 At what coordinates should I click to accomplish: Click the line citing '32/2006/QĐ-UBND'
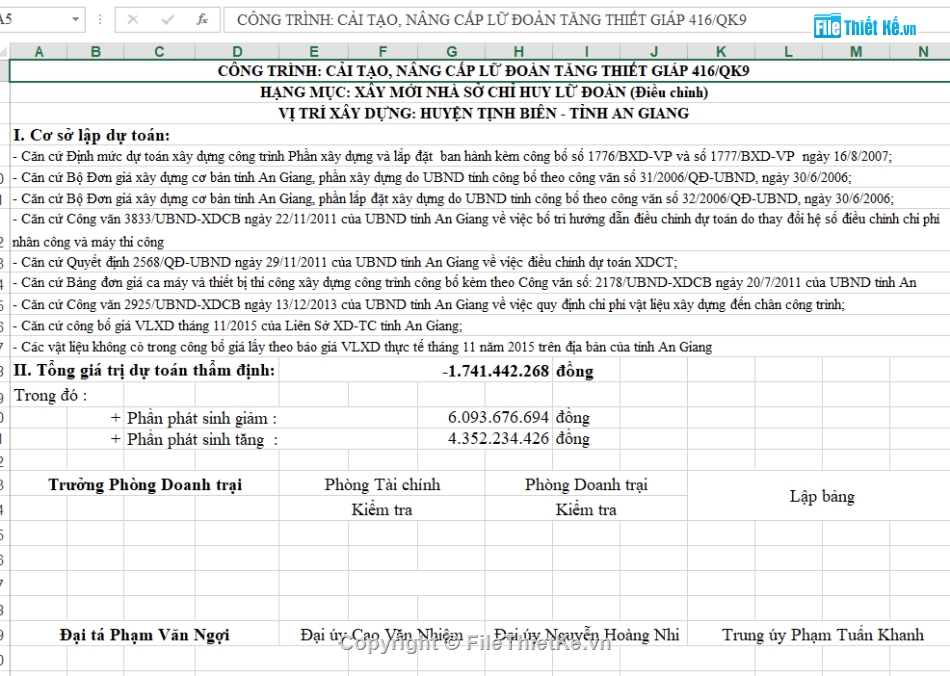tap(453, 199)
